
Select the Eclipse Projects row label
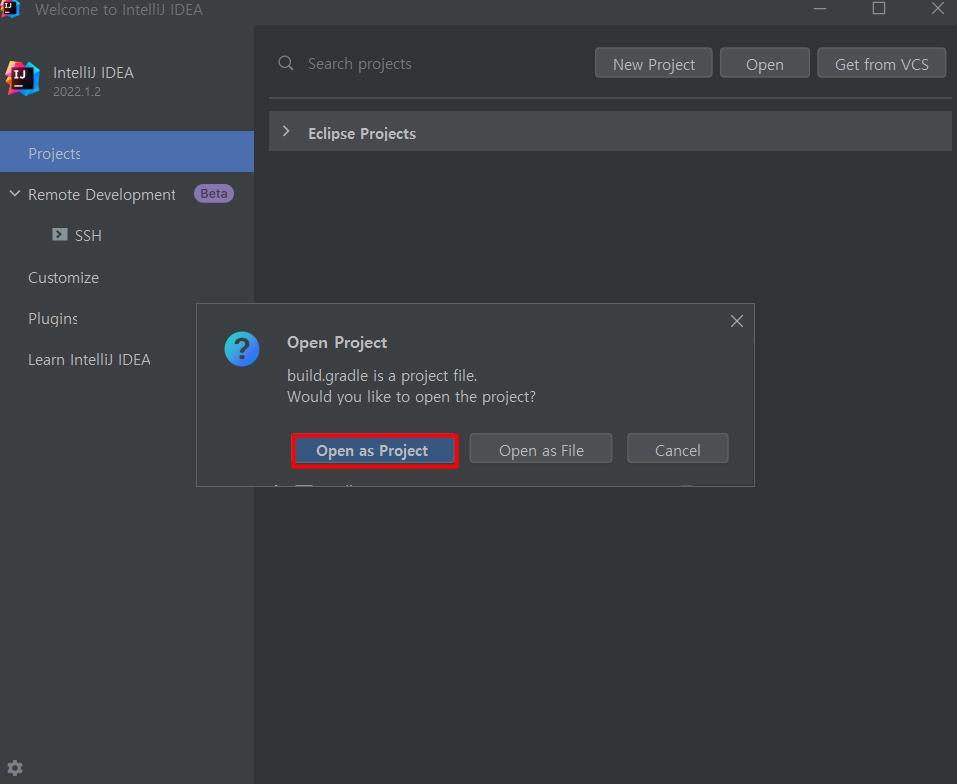(x=362, y=134)
